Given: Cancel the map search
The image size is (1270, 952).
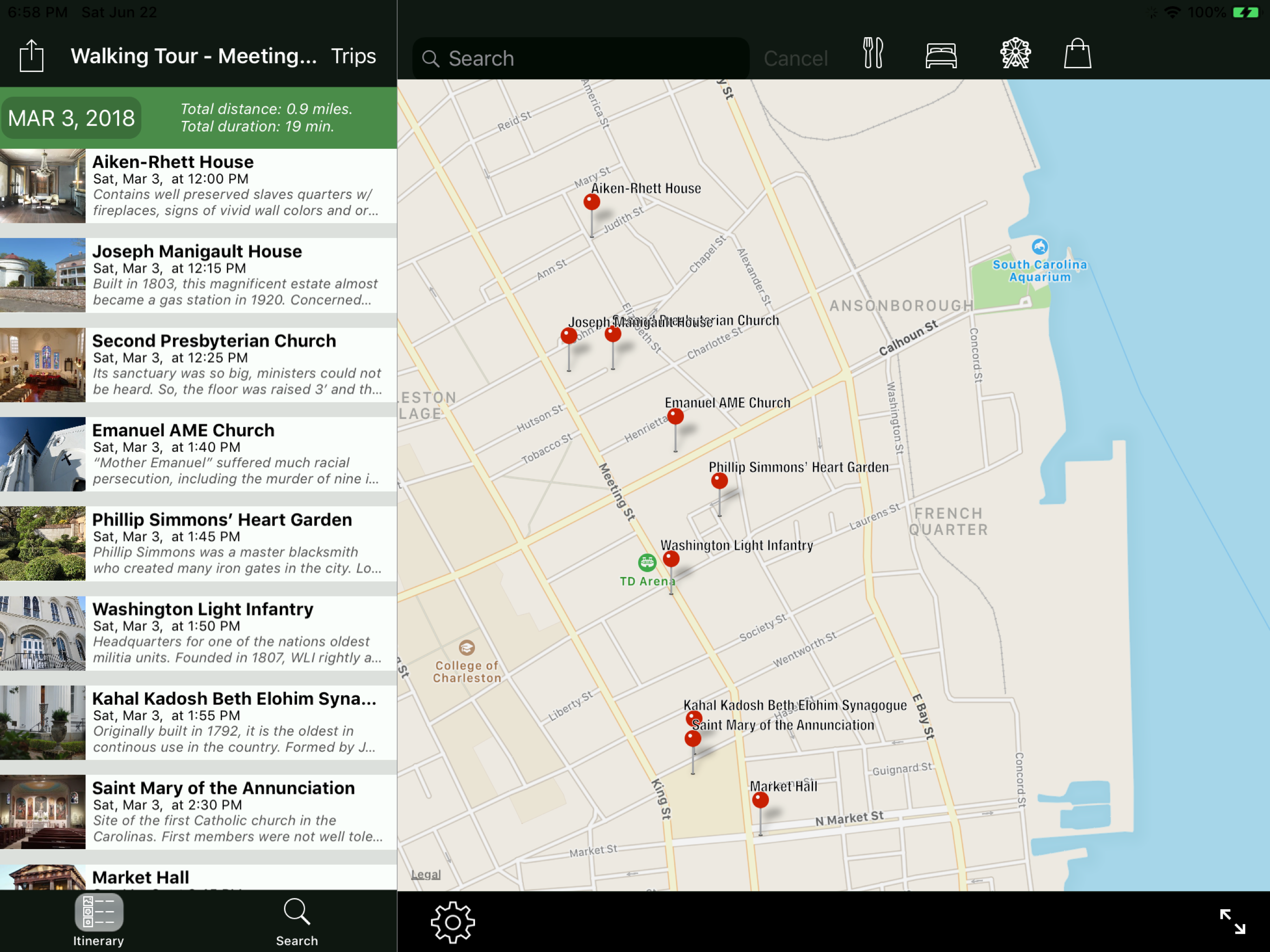Looking at the screenshot, I should coord(795,59).
